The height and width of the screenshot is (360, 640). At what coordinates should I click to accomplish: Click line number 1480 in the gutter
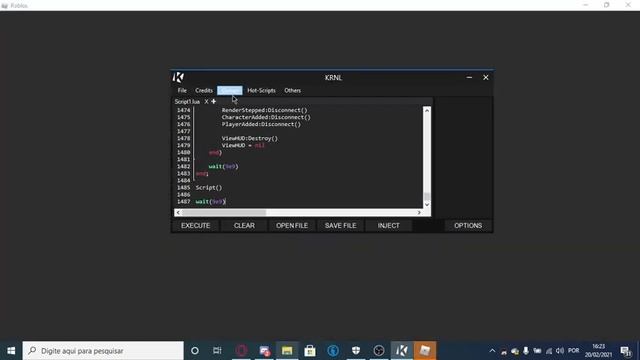click(184, 152)
